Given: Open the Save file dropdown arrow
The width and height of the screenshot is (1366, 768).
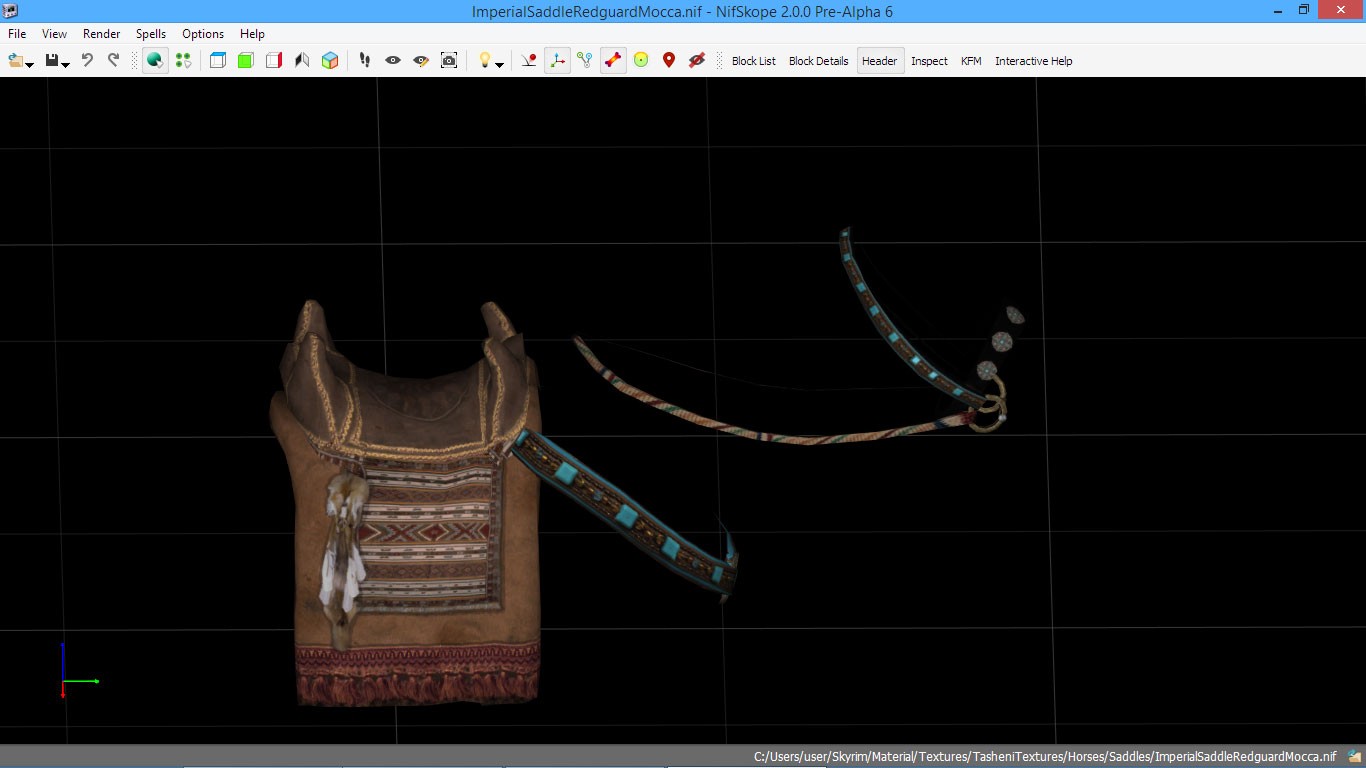Looking at the screenshot, I should (66, 65).
